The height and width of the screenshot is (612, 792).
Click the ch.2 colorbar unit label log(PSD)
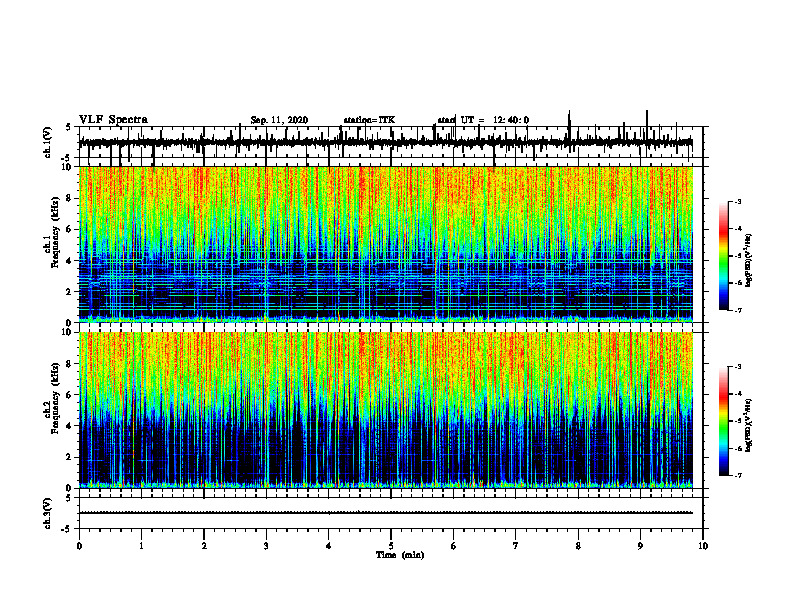pos(749,425)
